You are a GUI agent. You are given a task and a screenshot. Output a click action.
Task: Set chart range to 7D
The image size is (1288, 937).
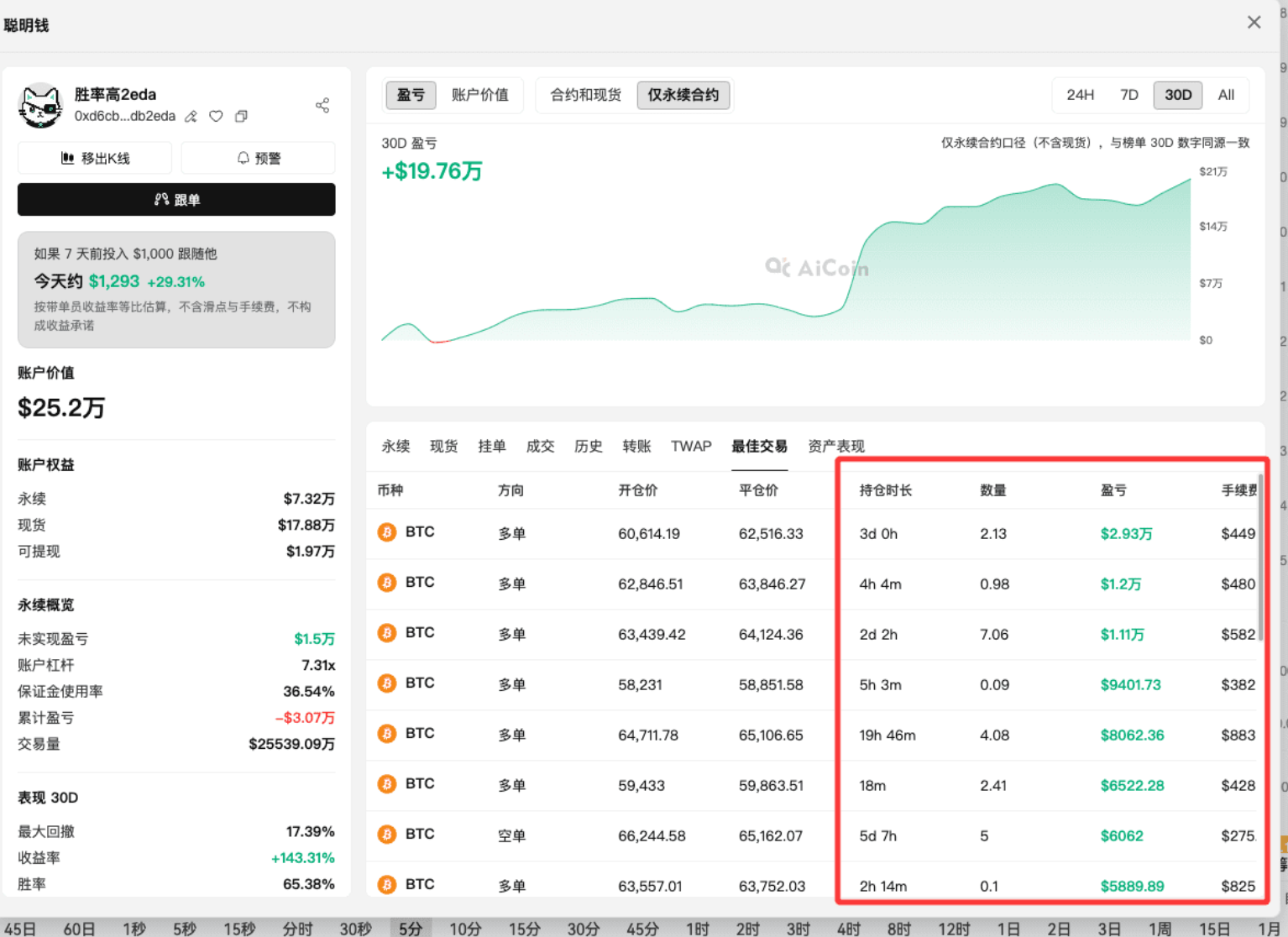tap(1129, 95)
